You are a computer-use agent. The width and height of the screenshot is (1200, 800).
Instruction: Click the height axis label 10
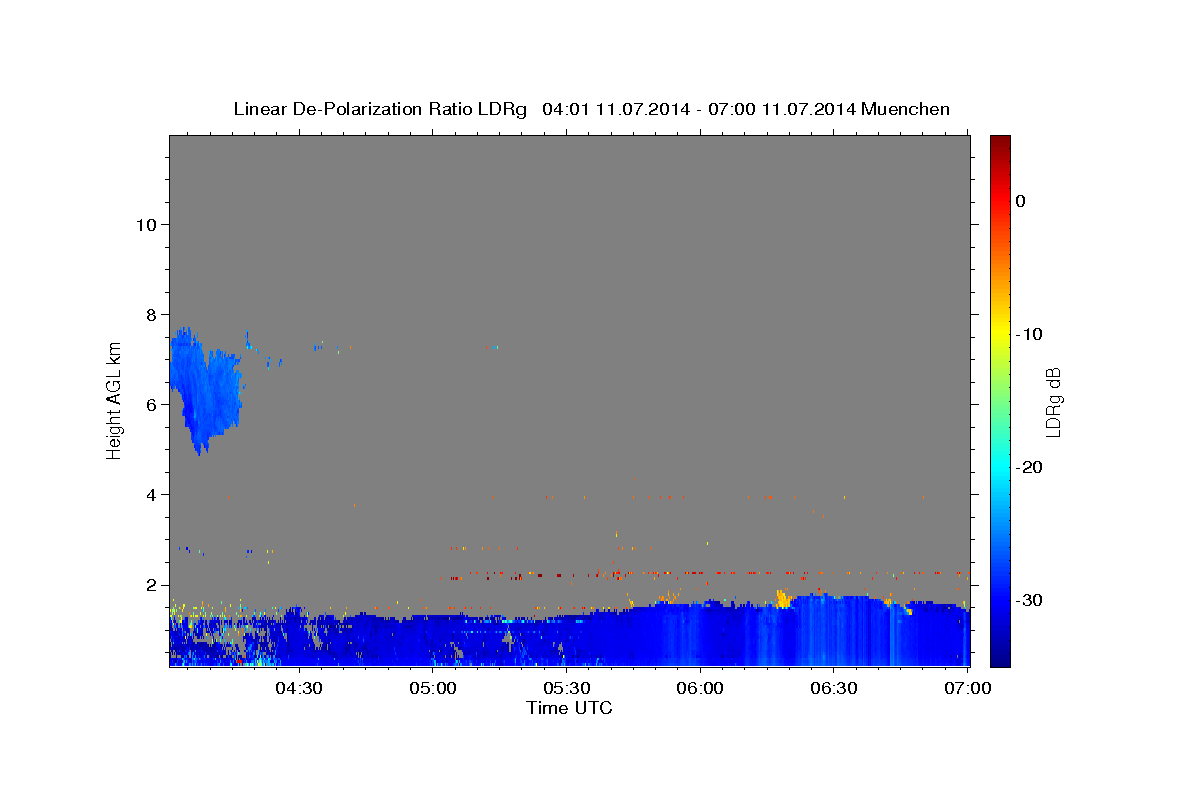[146, 224]
